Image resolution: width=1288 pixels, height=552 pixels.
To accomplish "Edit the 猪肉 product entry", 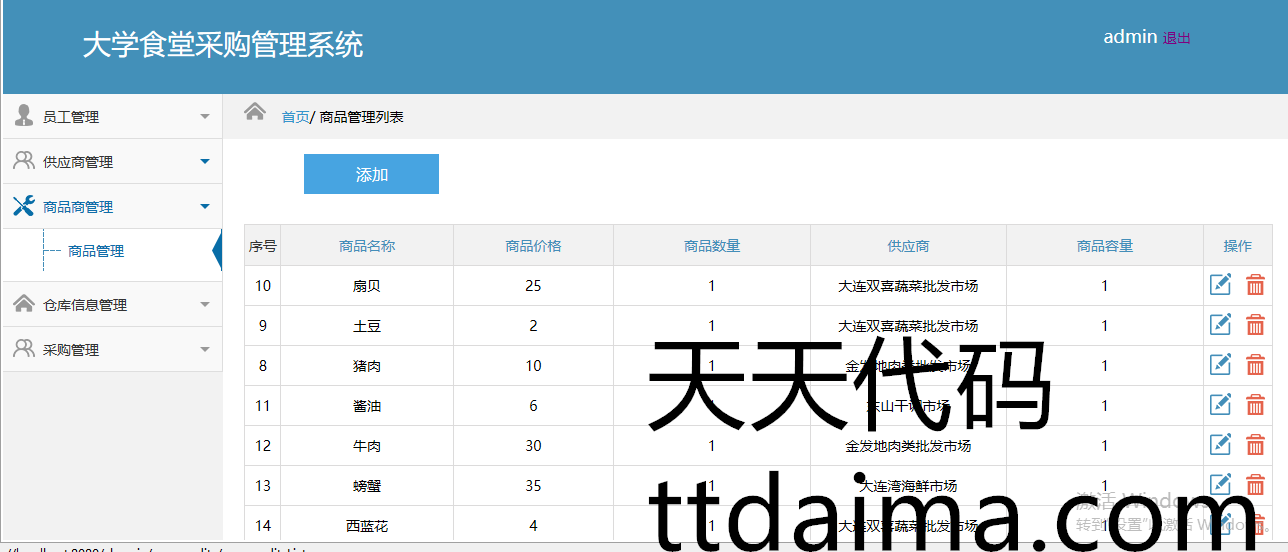I will (x=1220, y=365).
